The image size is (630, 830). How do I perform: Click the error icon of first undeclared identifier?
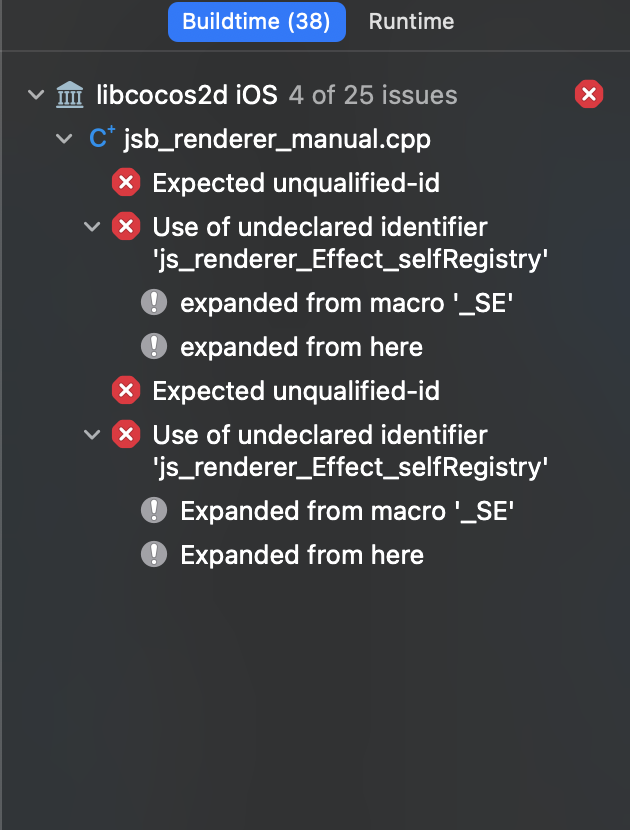[x=125, y=226]
